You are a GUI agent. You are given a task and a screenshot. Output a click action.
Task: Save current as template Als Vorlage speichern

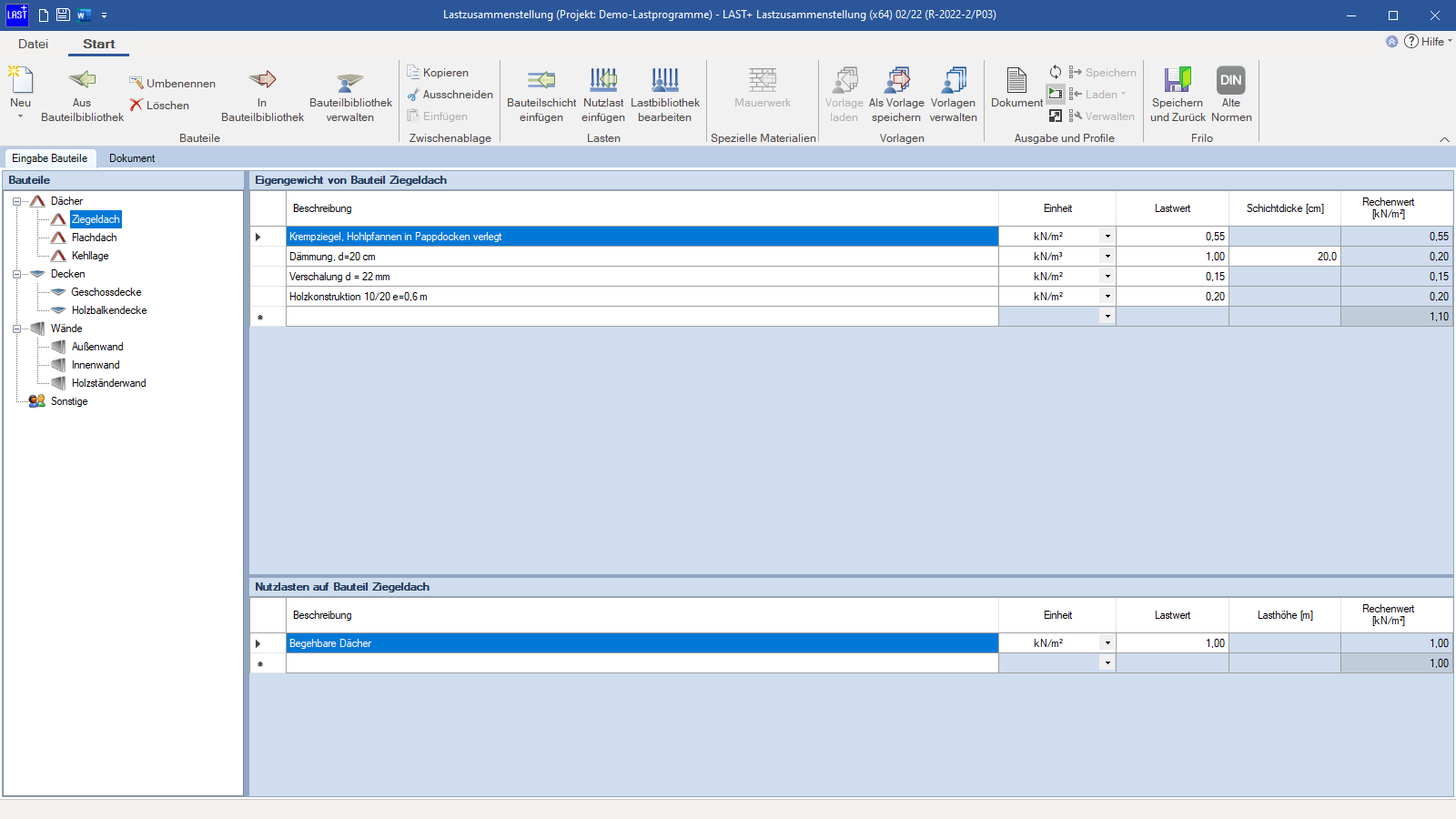coord(896,95)
